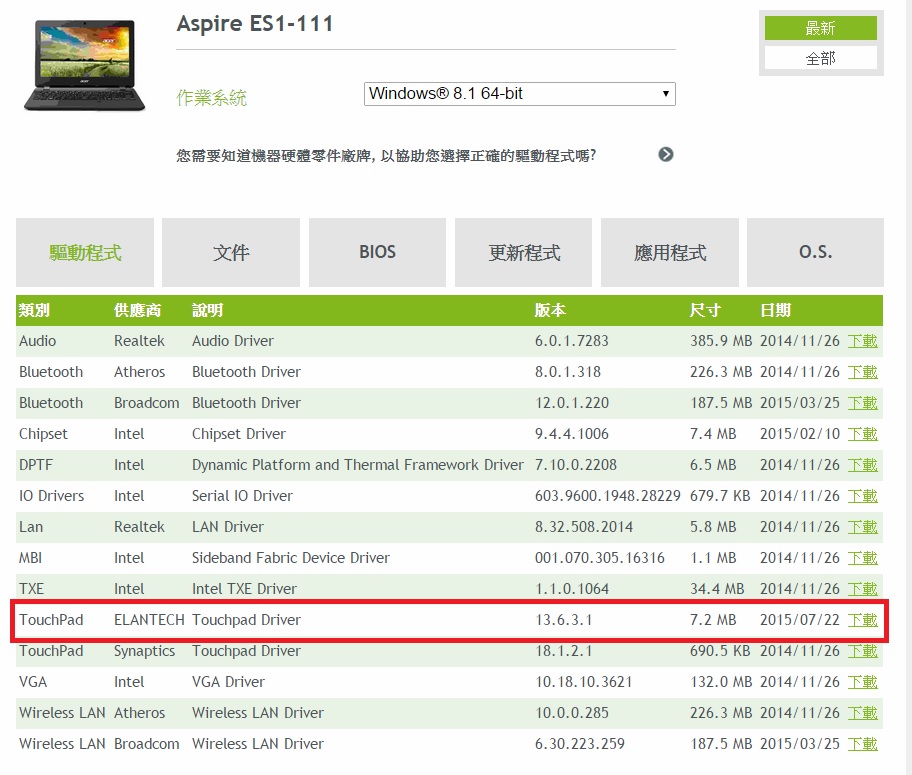Switch to the 驅動程式 tab
Image resolution: width=912 pixels, height=775 pixels.
point(85,253)
